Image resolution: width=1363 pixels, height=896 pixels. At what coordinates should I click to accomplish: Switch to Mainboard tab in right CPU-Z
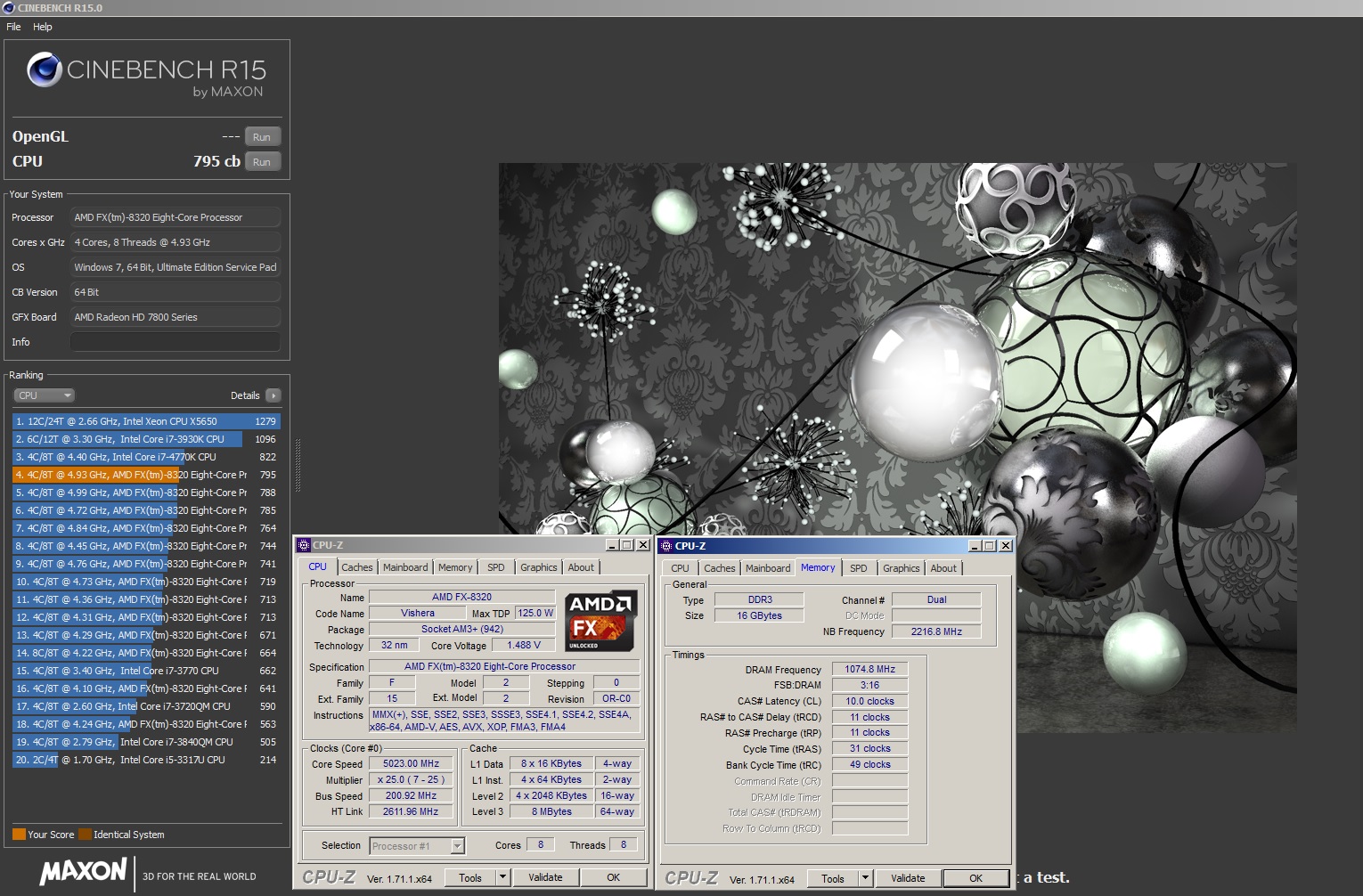click(768, 568)
